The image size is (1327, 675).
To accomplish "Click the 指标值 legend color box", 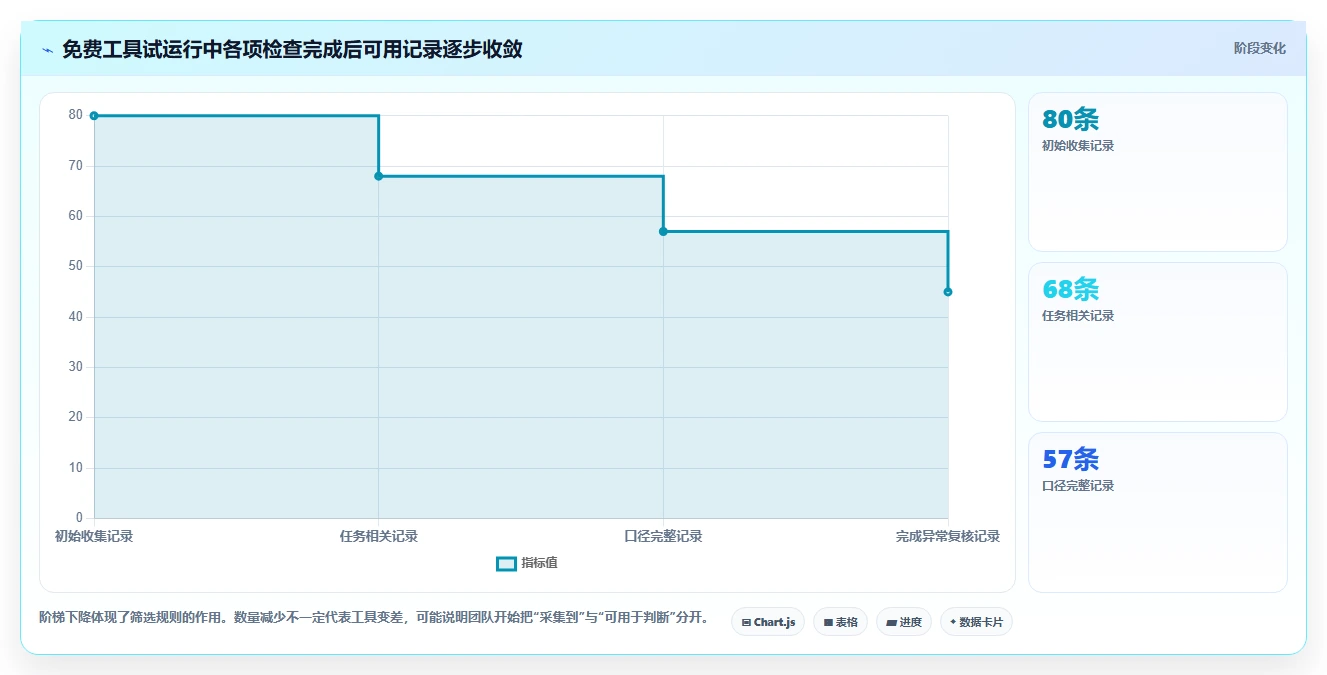I will point(506,563).
